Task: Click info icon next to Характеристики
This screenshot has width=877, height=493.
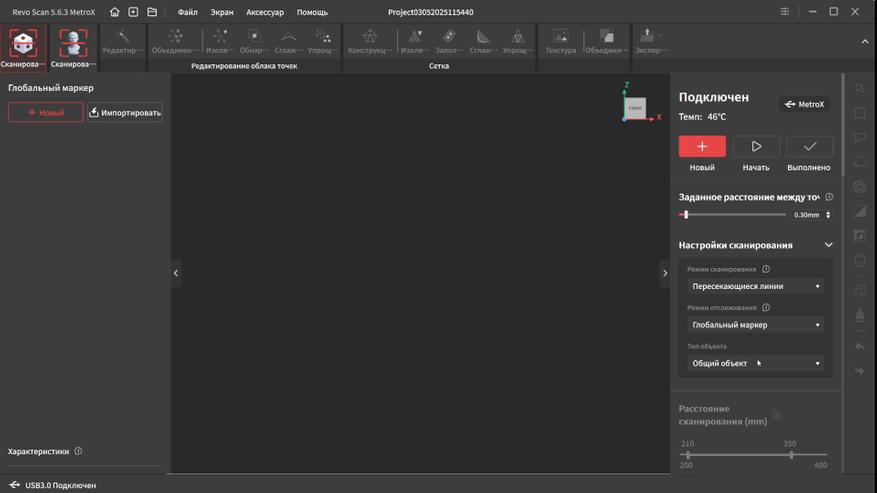Action: (x=78, y=451)
